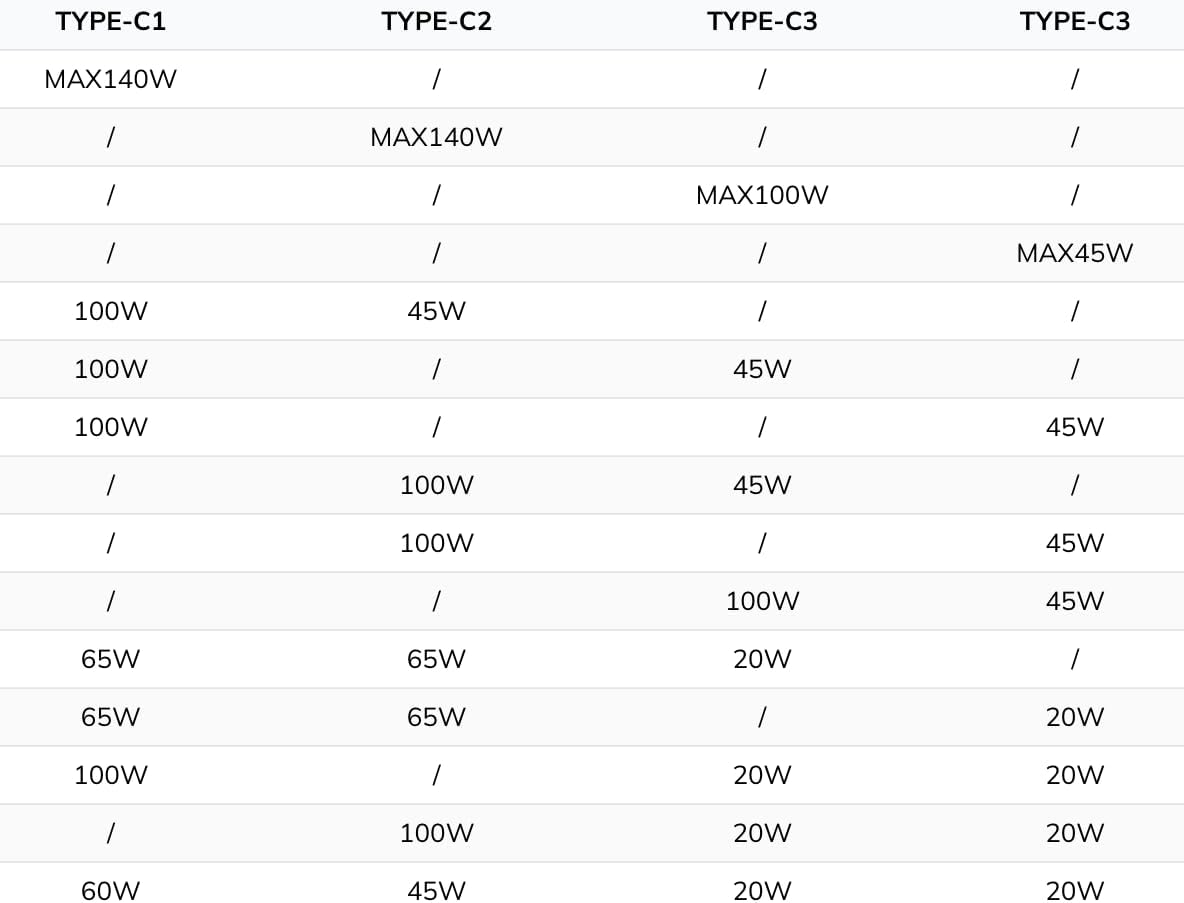Image resolution: width=1184 pixels, height=903 pixels.
Task: Select the MAX45W cell
Action: (x=1074, y=254)
